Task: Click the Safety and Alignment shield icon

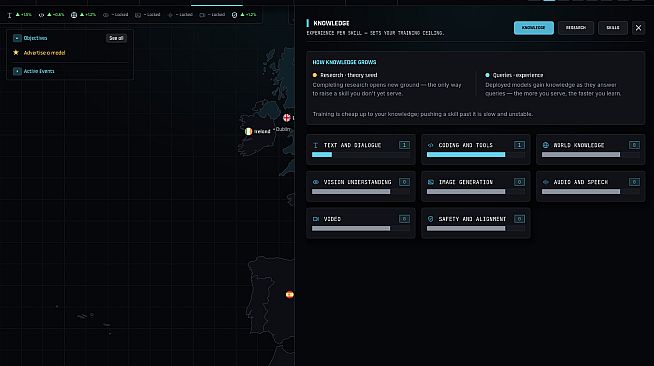Action: (x=431, y=219)
